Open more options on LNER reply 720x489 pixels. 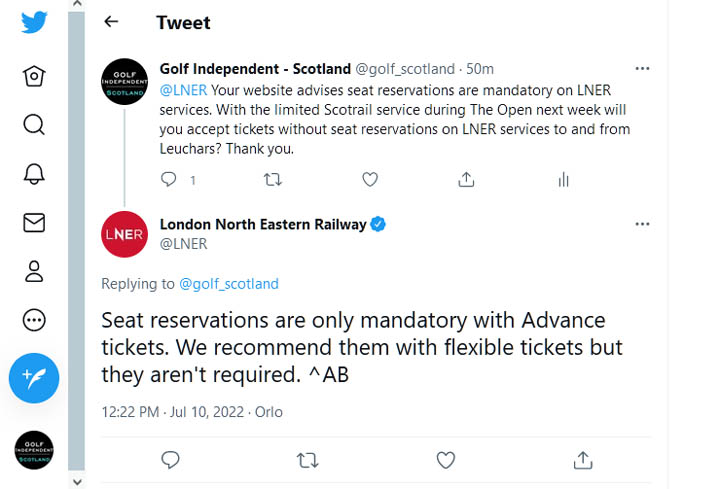click(x=642, y=224)
